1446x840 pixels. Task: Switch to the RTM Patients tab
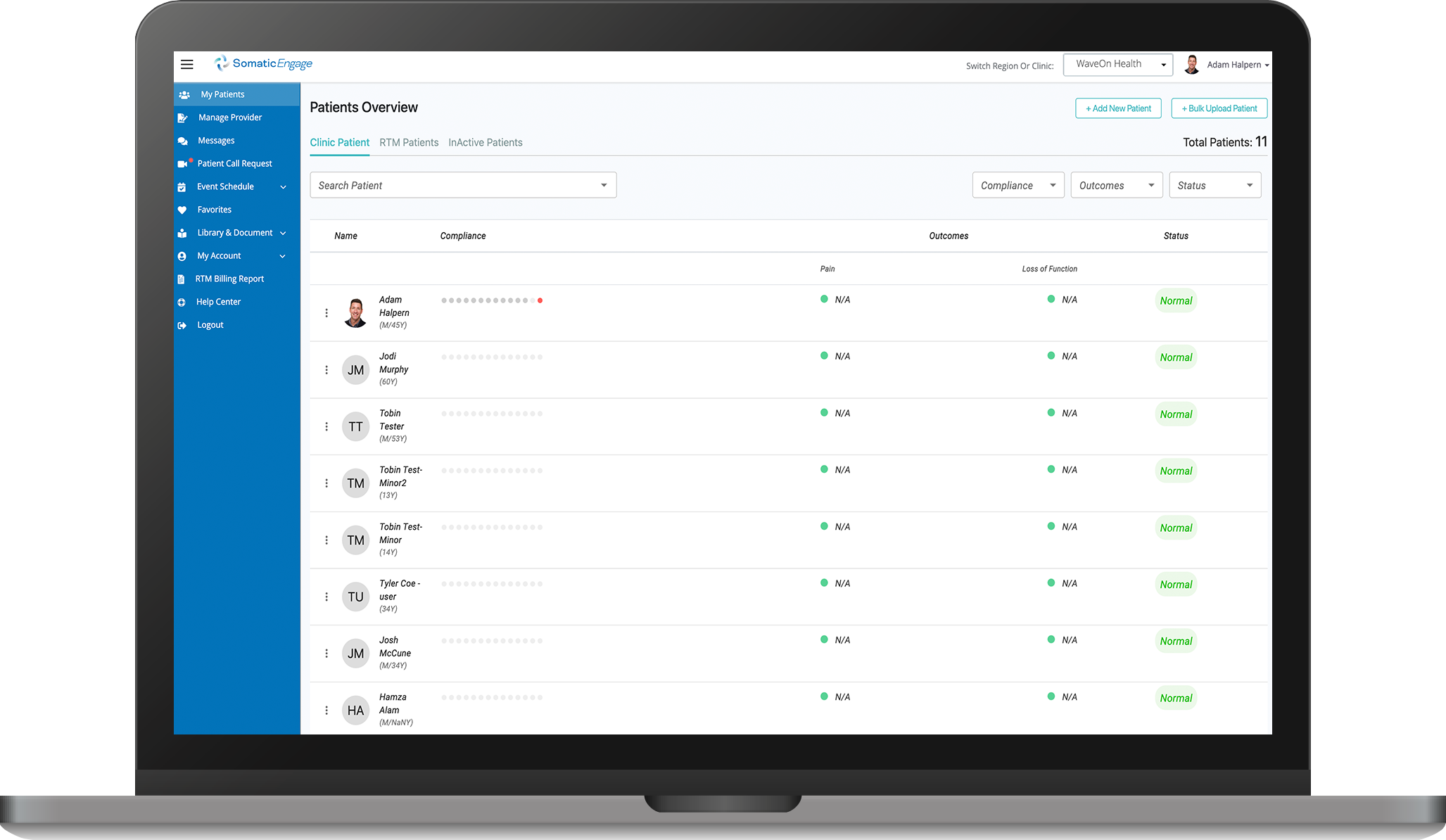pyautogui.click(x=409, y=142)
